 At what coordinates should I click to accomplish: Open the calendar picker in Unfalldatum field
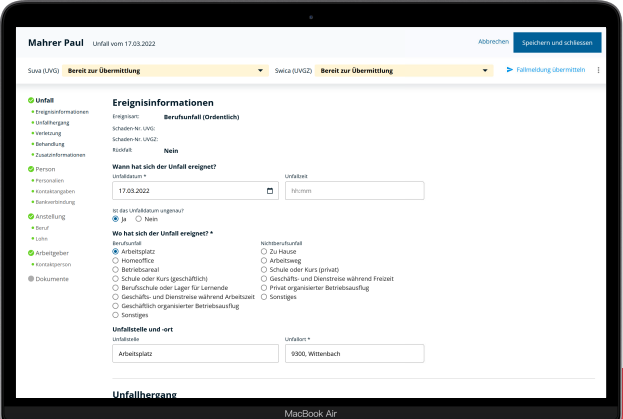click(271, 190)
